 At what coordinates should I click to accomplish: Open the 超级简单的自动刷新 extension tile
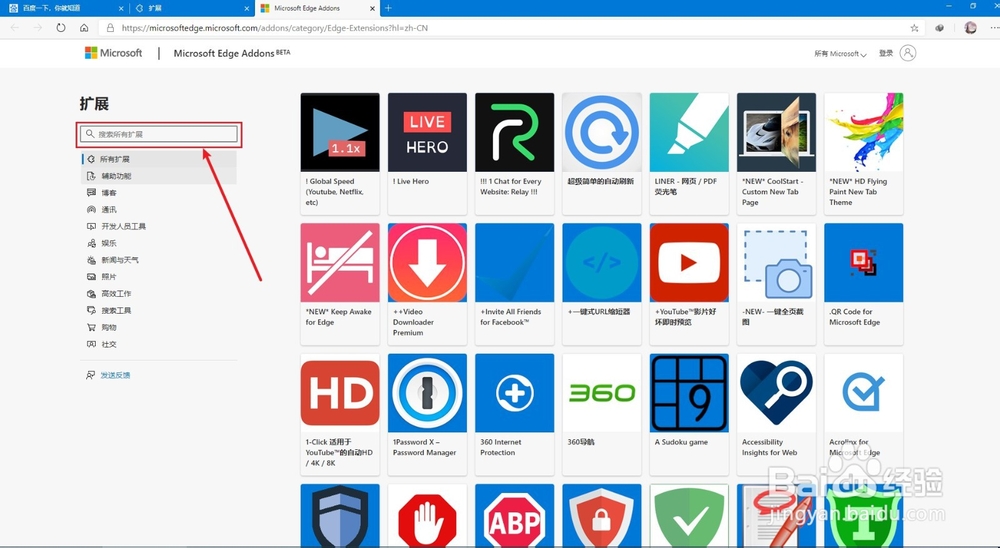(x=602, y=153)
